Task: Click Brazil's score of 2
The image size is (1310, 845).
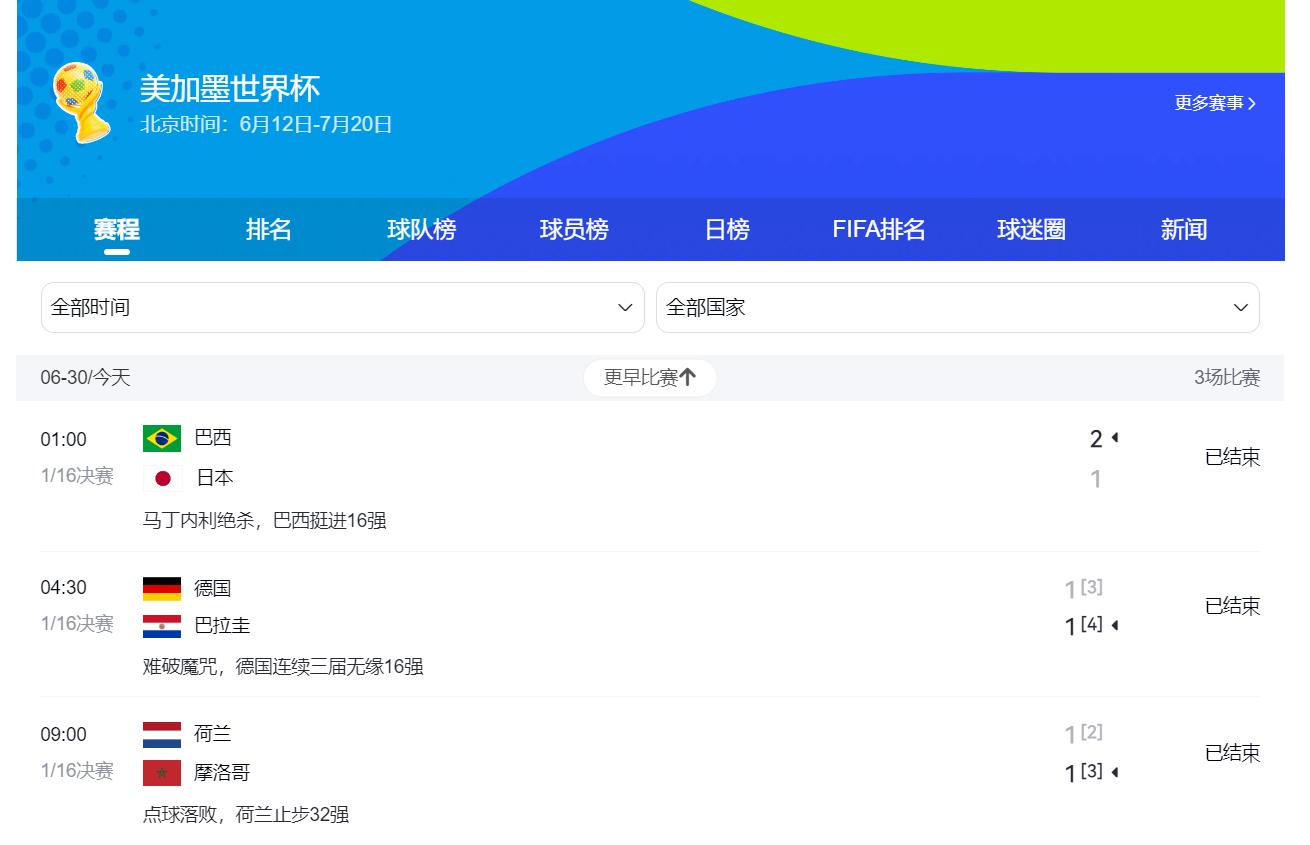Action: point(1096,439)
